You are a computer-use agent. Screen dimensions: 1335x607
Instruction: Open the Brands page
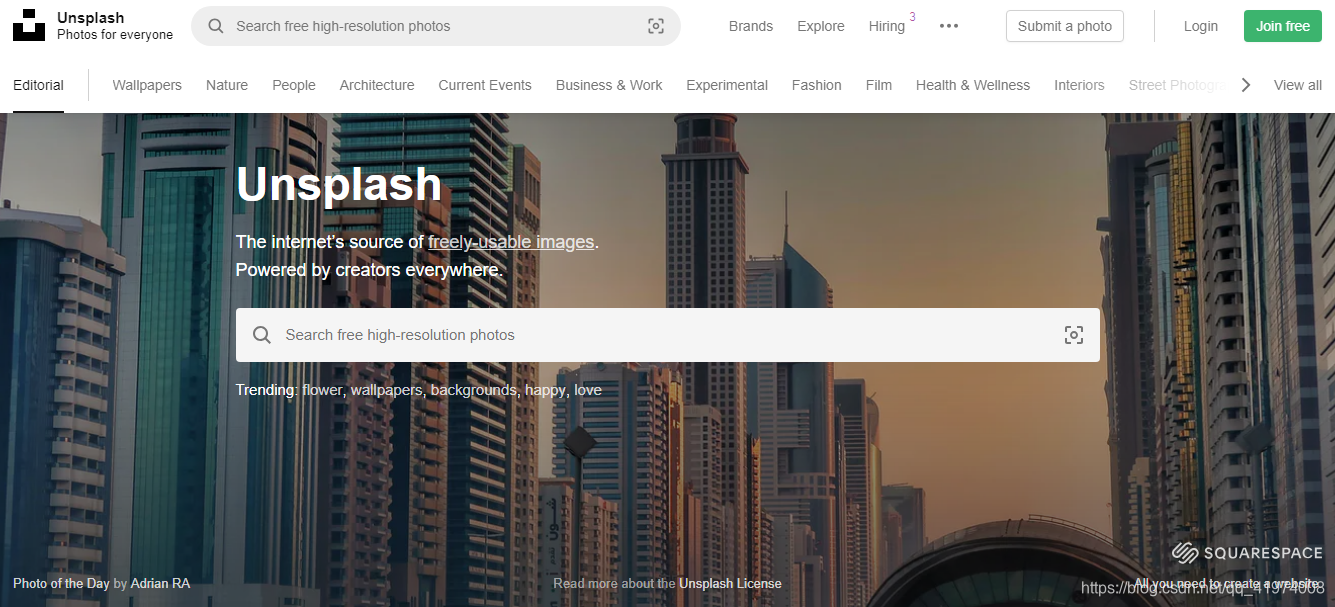pyautogui.click(x=751, y=26)
